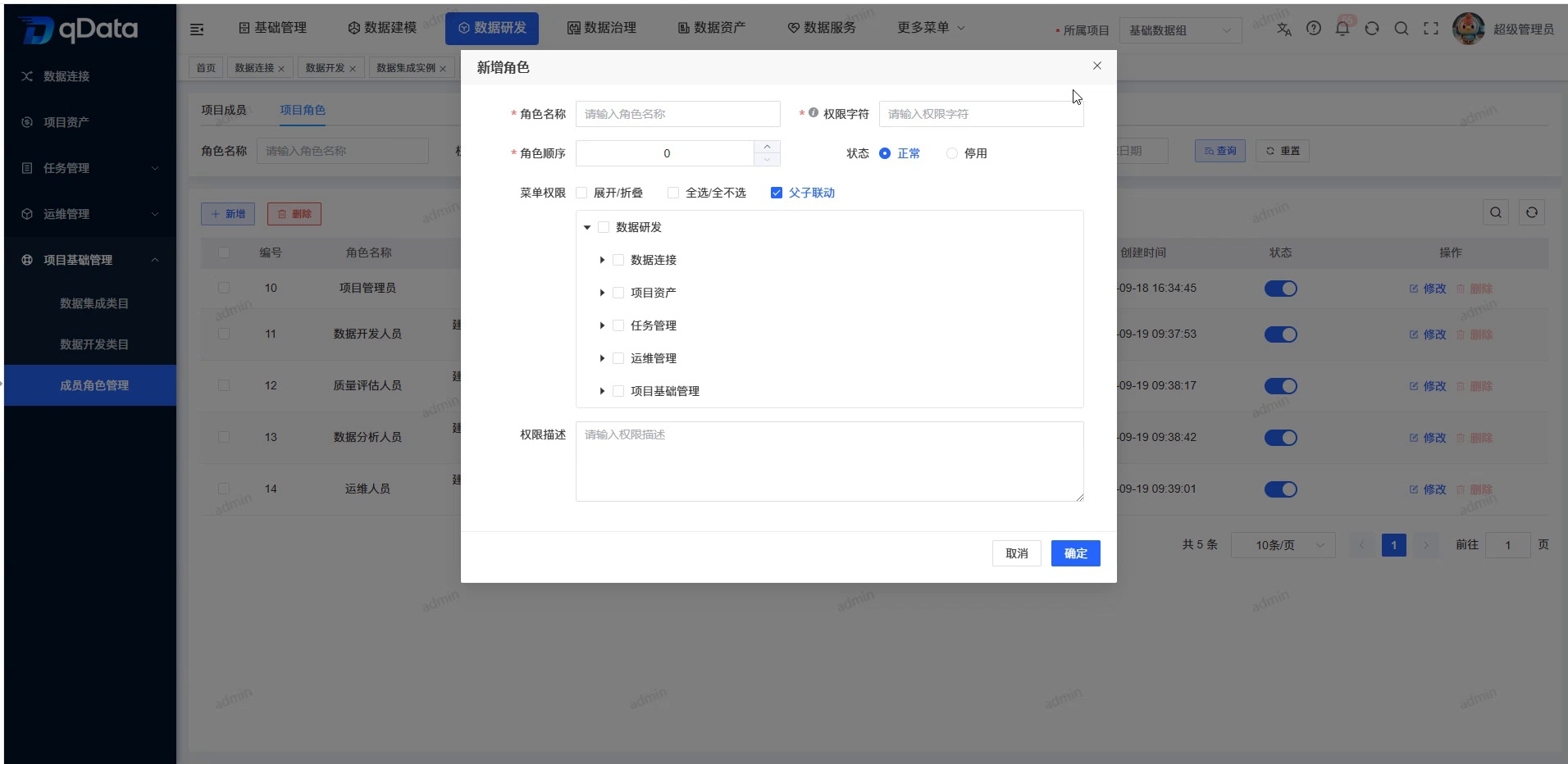Expand the 项目资产 tree node
Screen dimensions: 1568x764
(x=602, y=293)
